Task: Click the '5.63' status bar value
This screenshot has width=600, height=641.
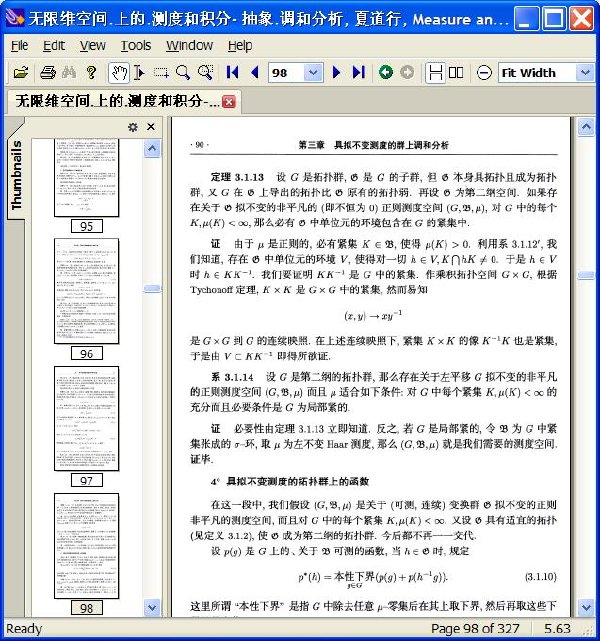Action: point(557,628)
